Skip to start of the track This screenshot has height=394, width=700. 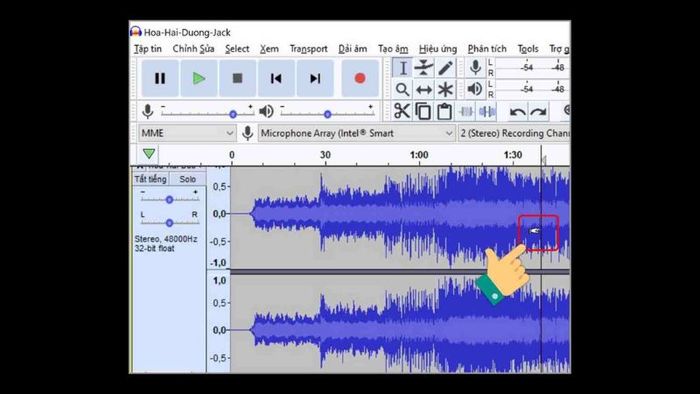pos(276,79)
